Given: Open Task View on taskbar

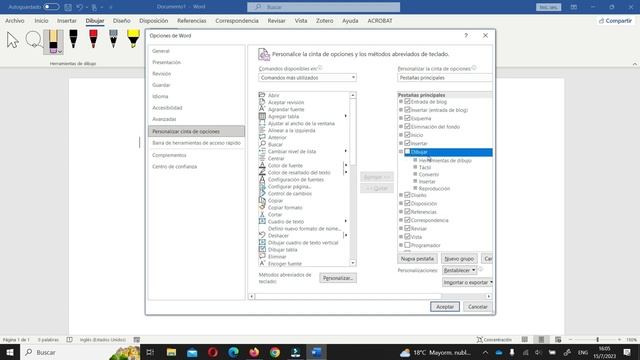Looking at the screenshot, I should (x=150, y=352).
